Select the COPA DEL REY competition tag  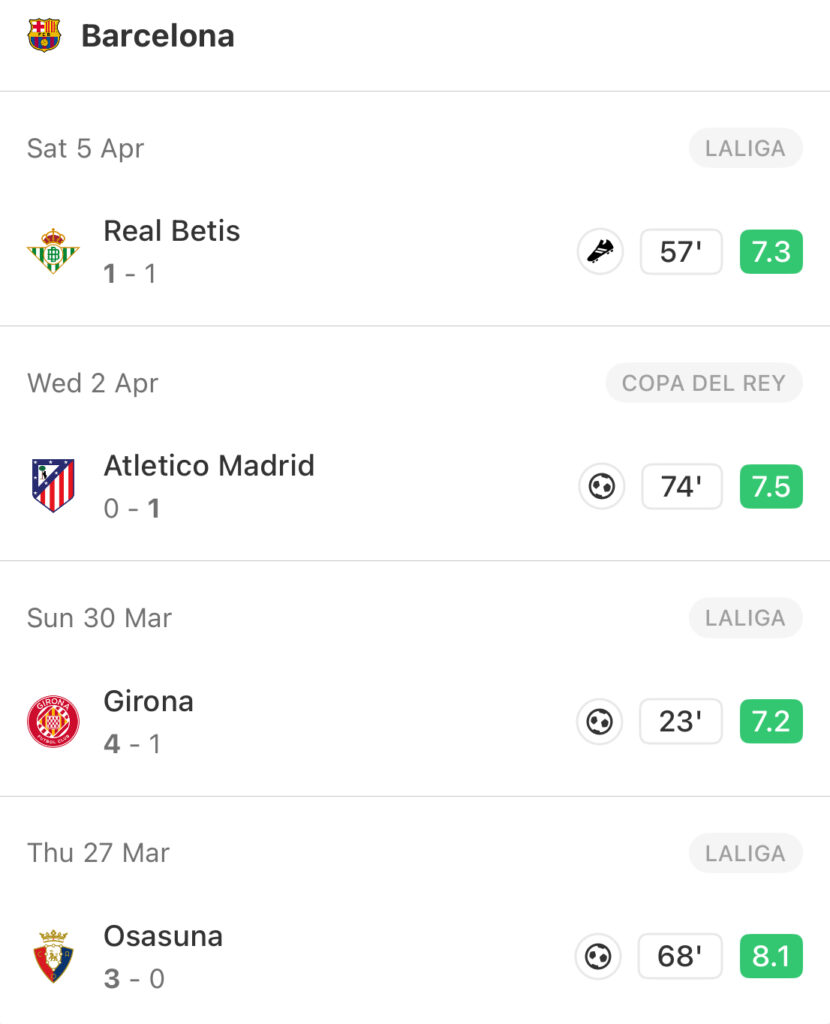pos(704,383)
